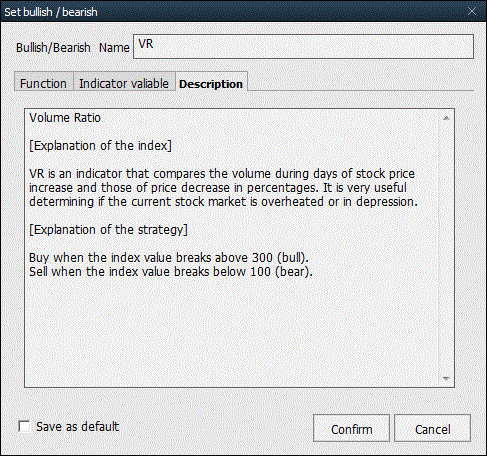Click the description scrollbar up arrow

click(446, 118)
